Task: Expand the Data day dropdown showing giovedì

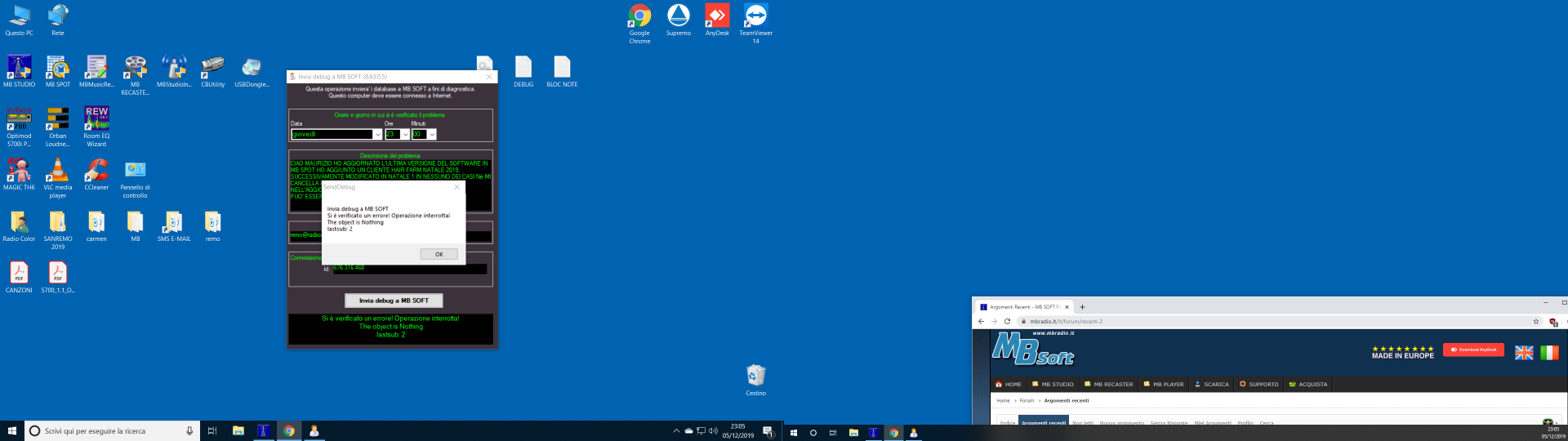Action: coord(377,135)
